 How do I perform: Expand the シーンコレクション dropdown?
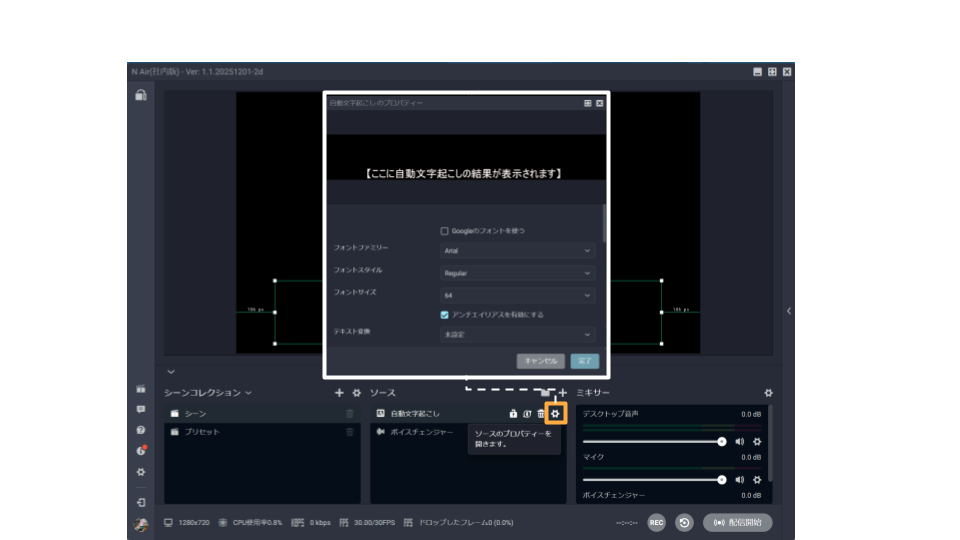[x=249, y=392]
